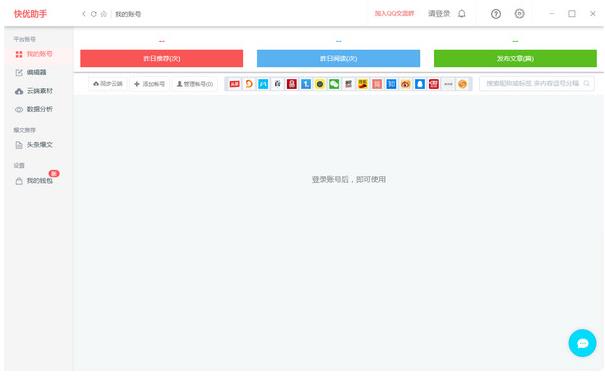Click the cloud upload icon beside 云端素材

click(x=19, y=91)
